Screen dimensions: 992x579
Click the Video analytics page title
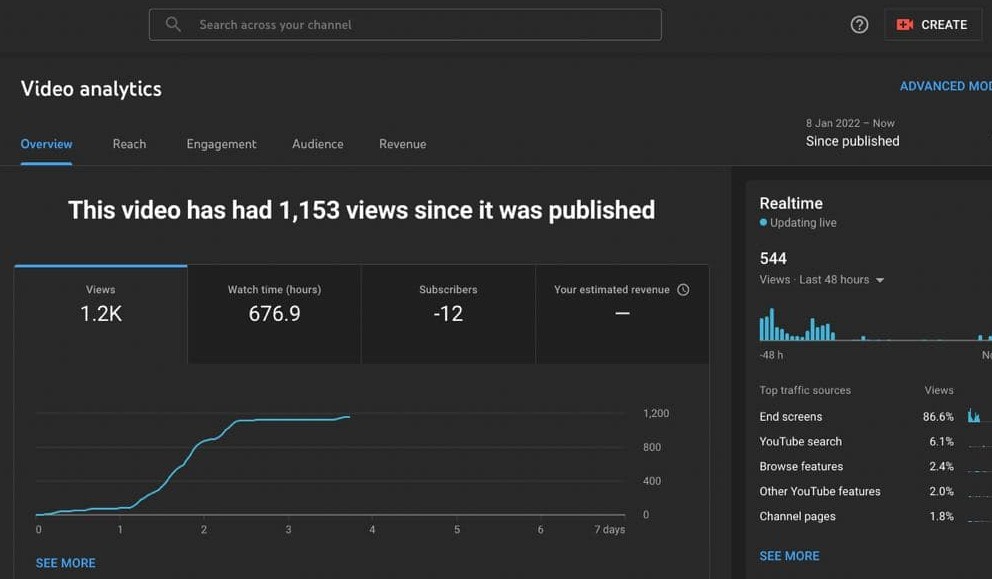point(91,89)
